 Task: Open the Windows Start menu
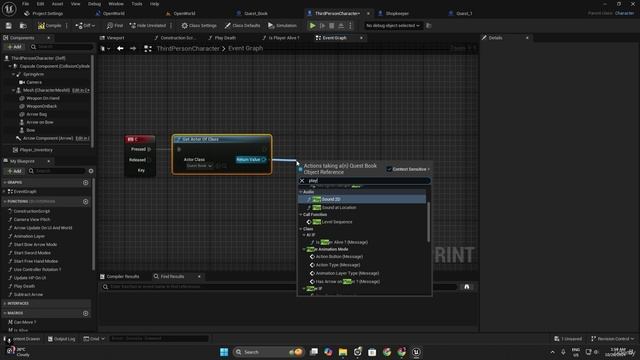(x=224, y=352)
